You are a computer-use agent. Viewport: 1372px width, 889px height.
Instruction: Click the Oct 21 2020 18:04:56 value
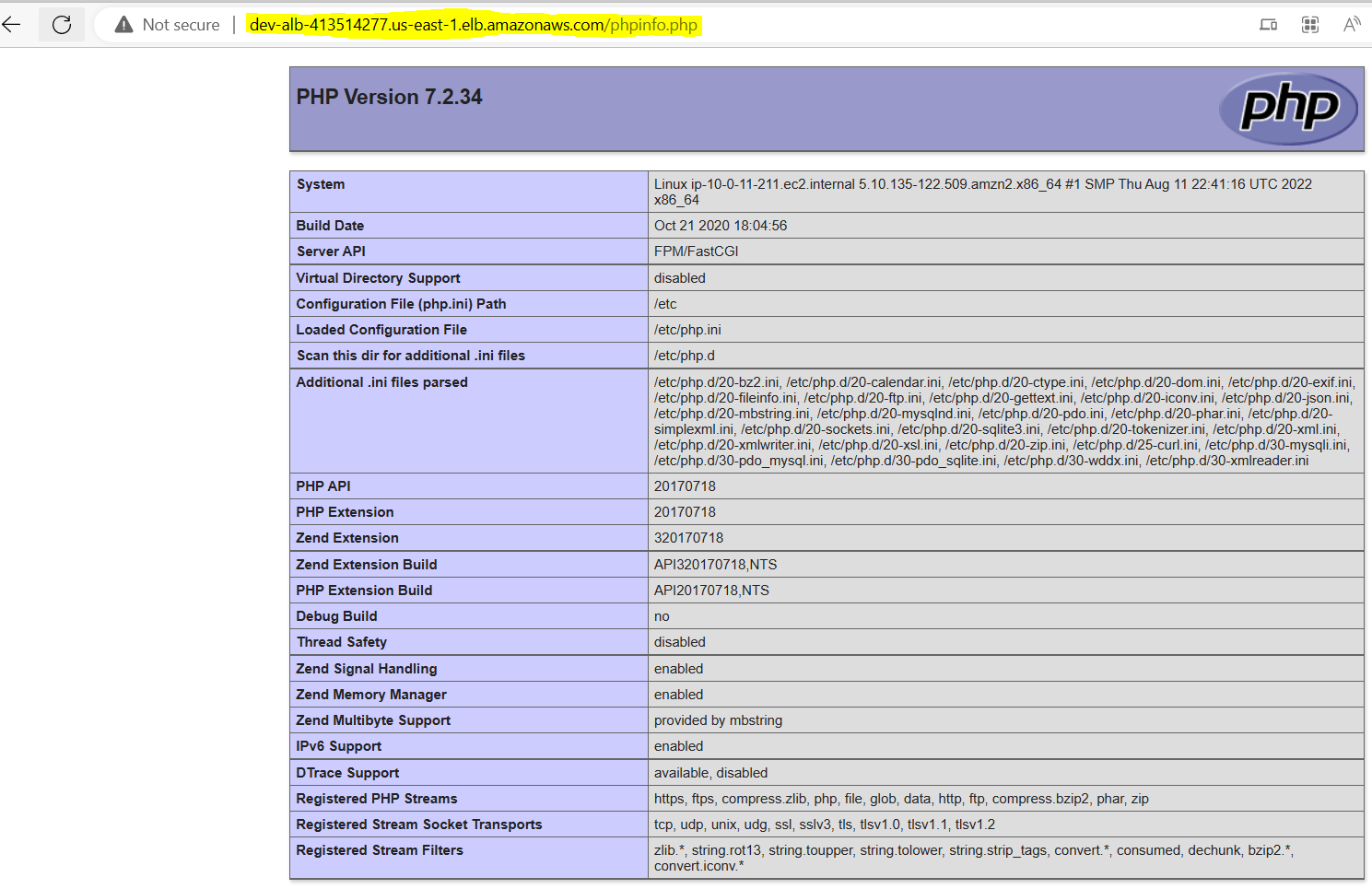721,226
